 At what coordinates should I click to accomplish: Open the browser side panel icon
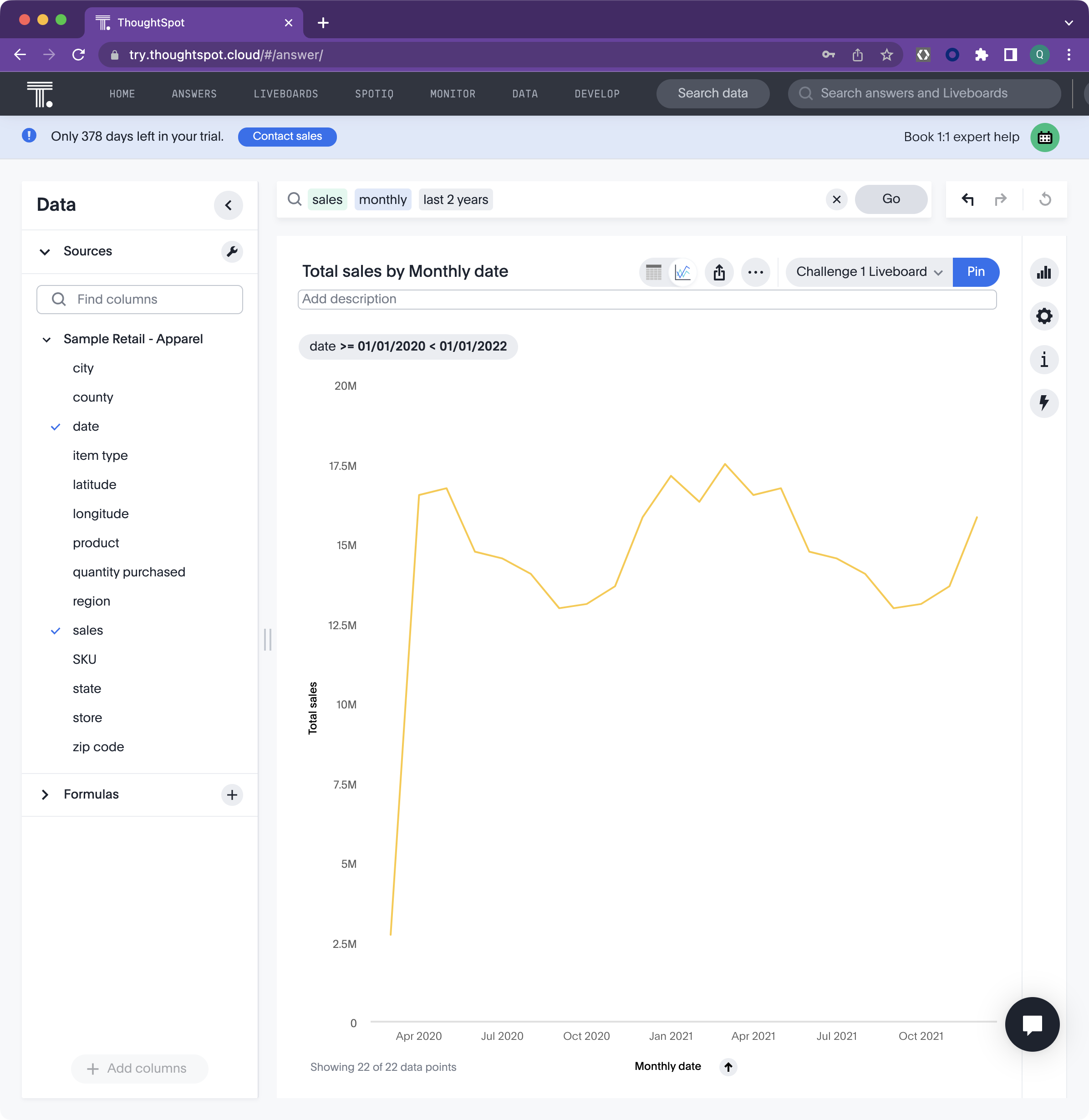tap(1011, 54)
